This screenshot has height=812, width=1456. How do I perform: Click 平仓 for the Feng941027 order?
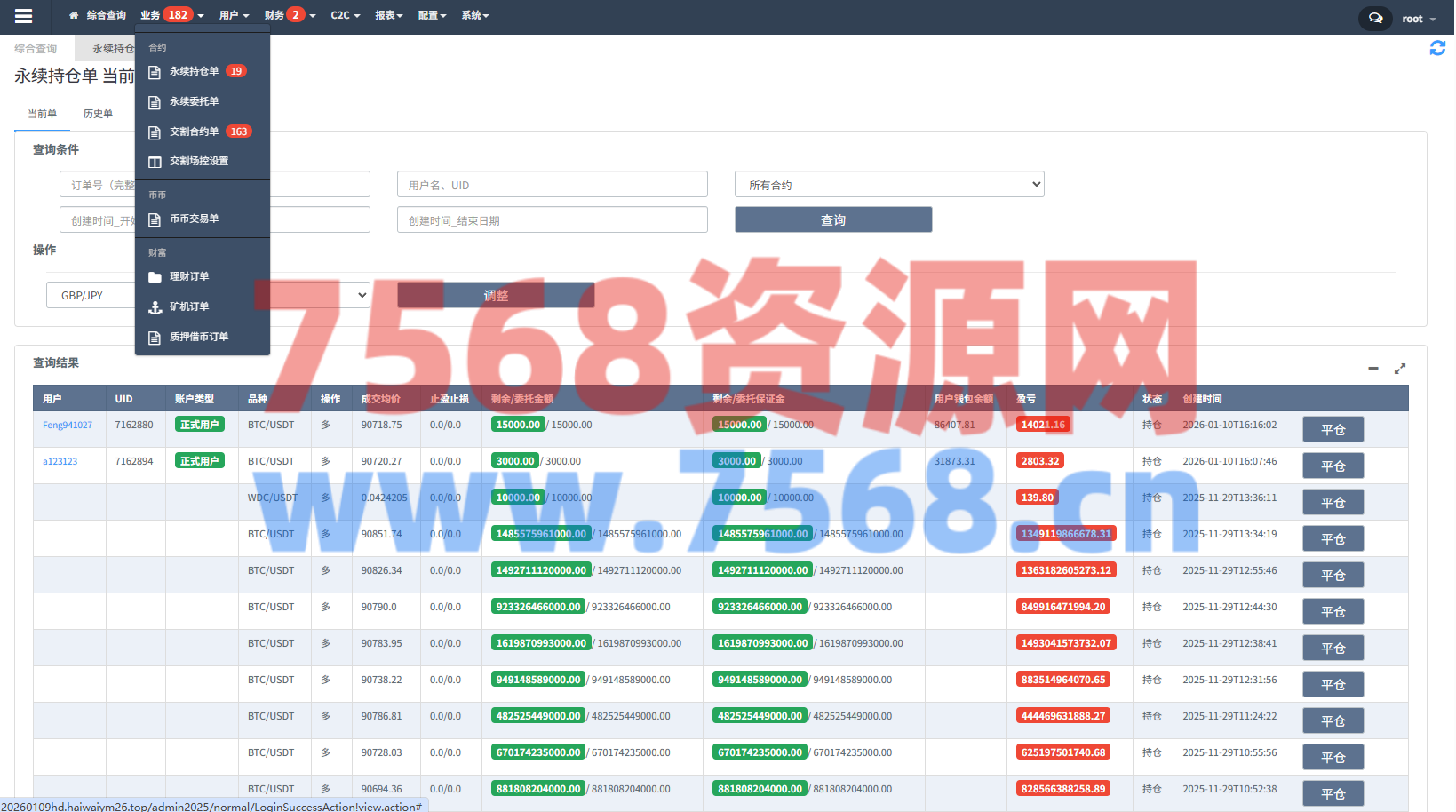(1333, 430)
